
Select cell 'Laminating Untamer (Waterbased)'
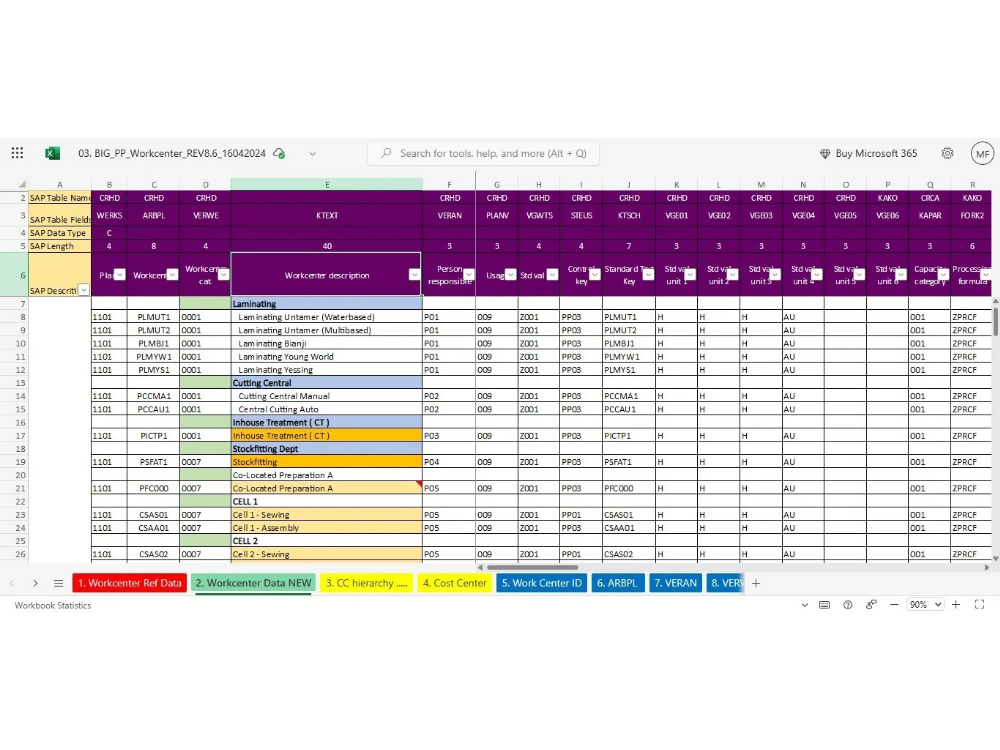(x=327, y=317)
